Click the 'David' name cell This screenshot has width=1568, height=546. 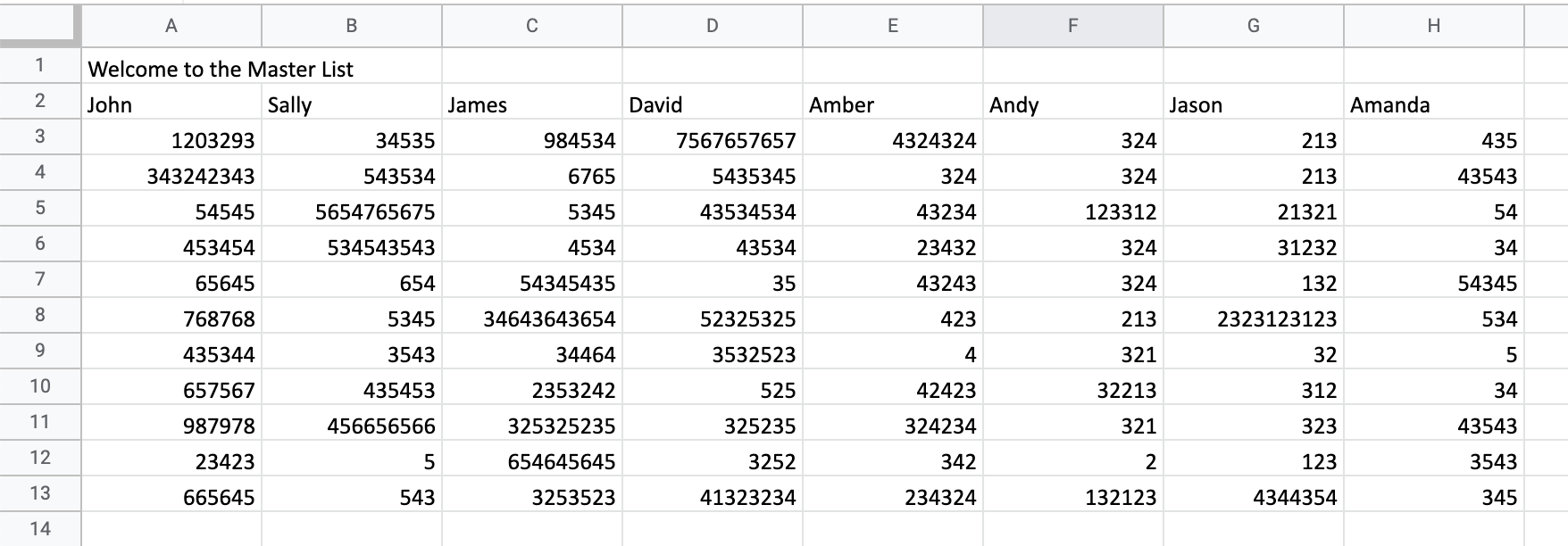pos(713,102)
